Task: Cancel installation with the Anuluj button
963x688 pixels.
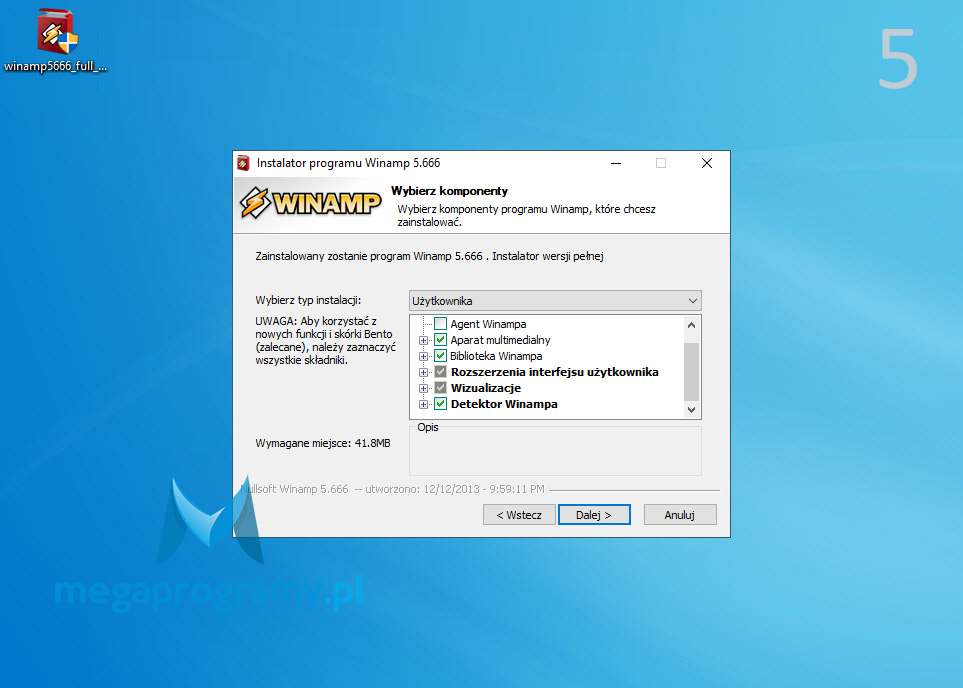Action: [680, 515]
